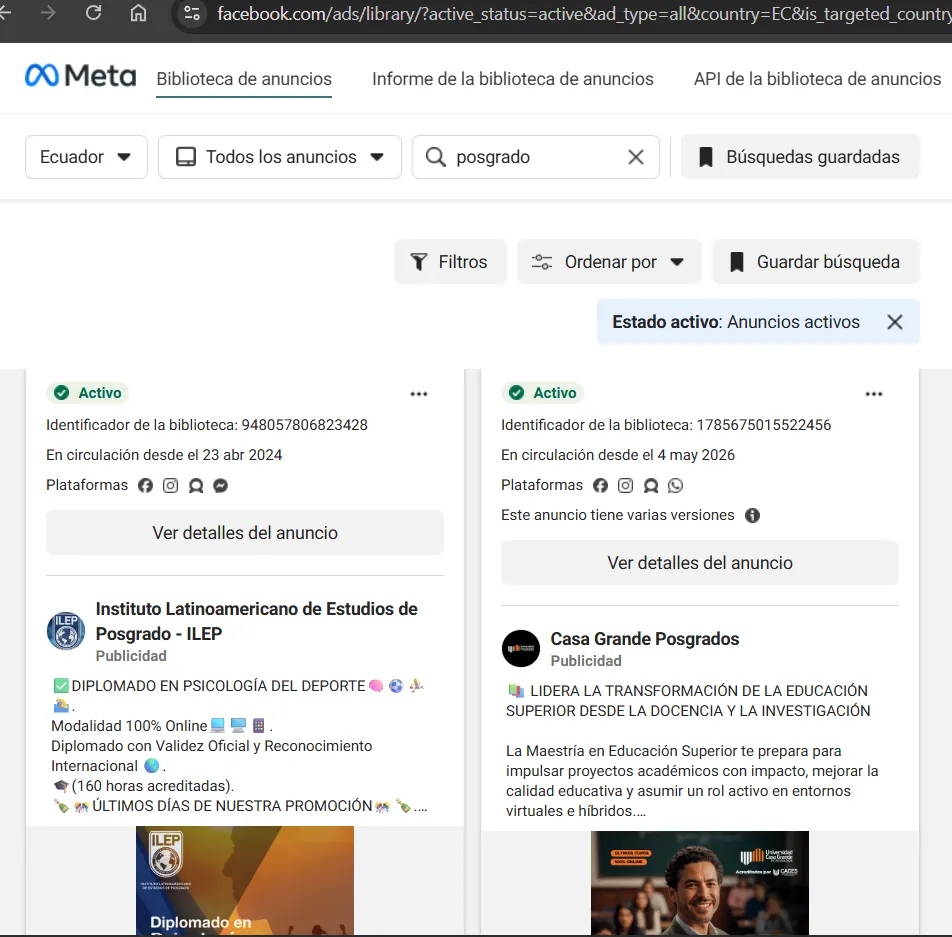This screenshot has width=952, height=937.
Task: Click bookmark icon in Guardar búsqueda
Action: tap(736, 262)
